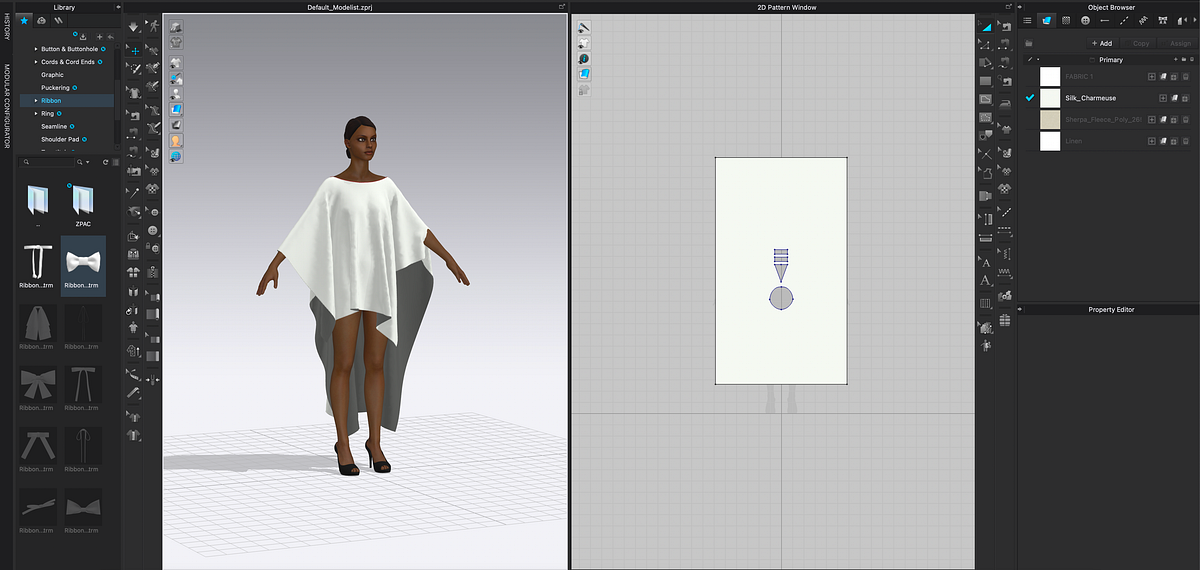
Task: Click the Library search input field
Action: point(46,162)
